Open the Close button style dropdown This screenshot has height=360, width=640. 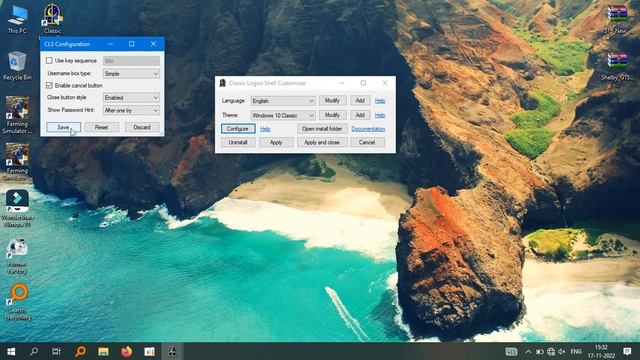tap(131, 98)
